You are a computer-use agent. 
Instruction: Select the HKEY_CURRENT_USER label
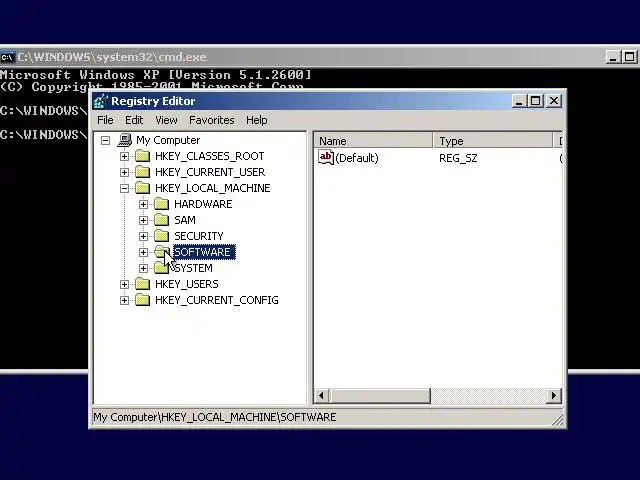pyautogui.click(x=210, y=172)
